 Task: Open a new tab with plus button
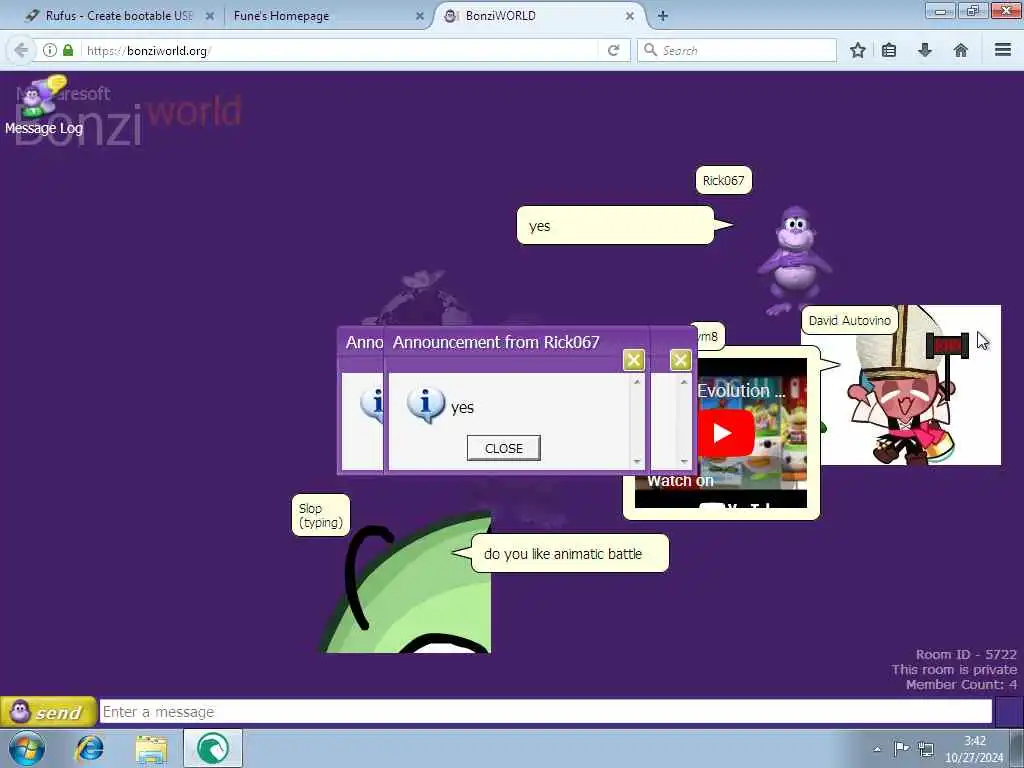click(662, 16)
